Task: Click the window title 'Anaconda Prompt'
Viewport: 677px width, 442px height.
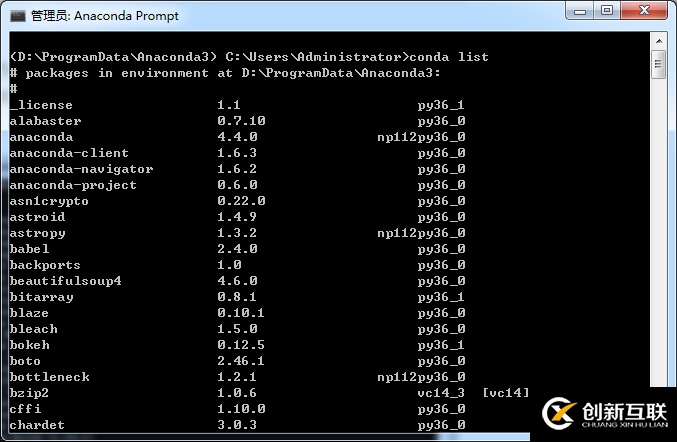Action: 126,16
